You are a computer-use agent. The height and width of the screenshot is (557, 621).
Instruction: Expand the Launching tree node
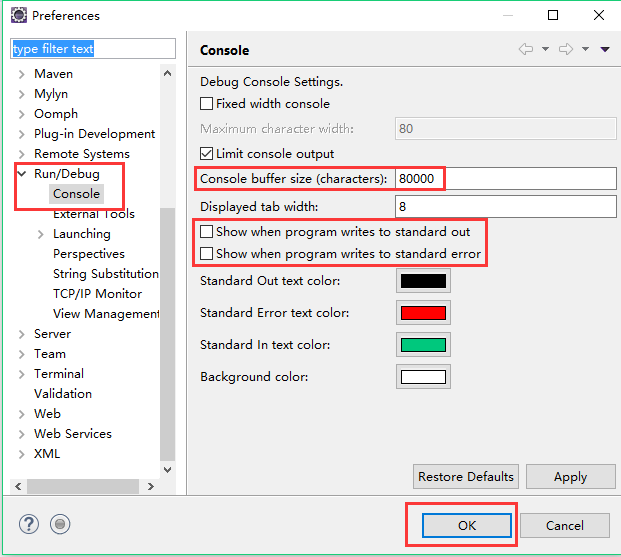click(x=40, y=234)
